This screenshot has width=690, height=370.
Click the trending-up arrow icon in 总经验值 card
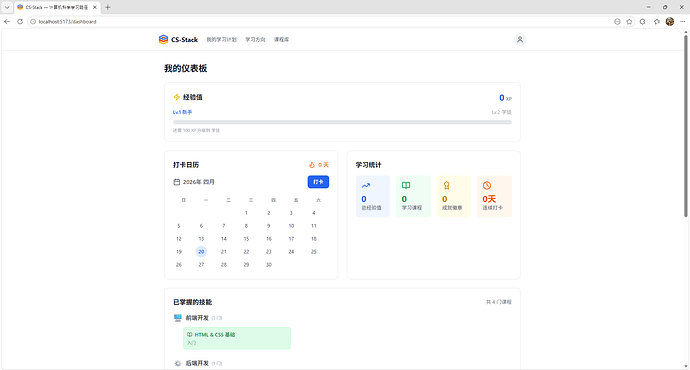coord(366,186)
